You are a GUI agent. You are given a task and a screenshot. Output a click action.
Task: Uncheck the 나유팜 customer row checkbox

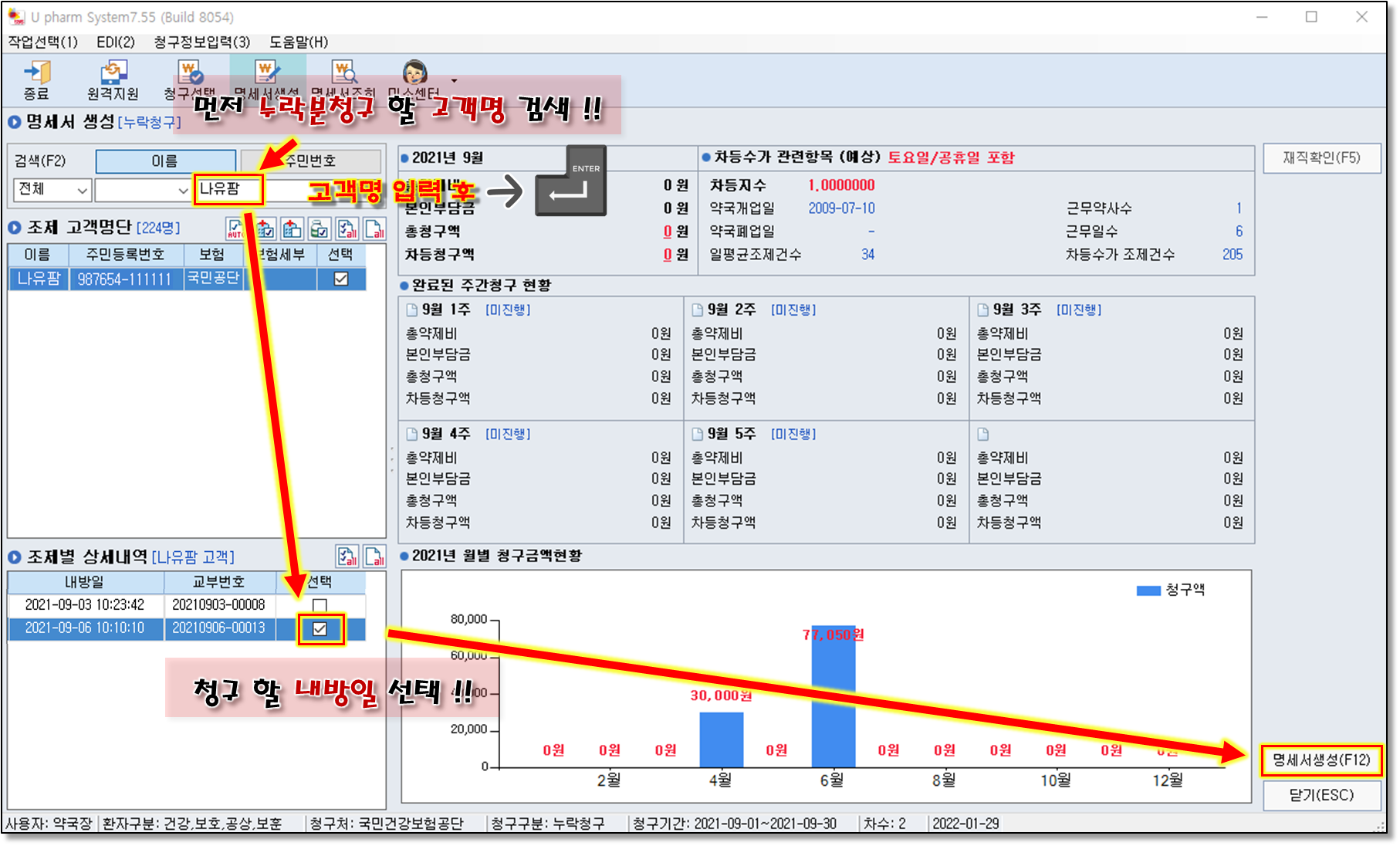(x=340, y=279)
